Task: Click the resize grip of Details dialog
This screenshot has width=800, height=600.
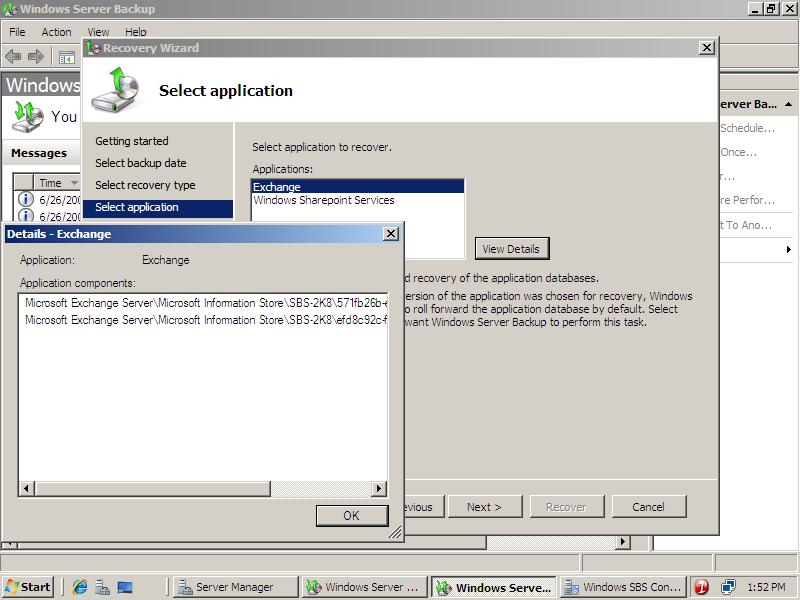Action: (395, 532)
